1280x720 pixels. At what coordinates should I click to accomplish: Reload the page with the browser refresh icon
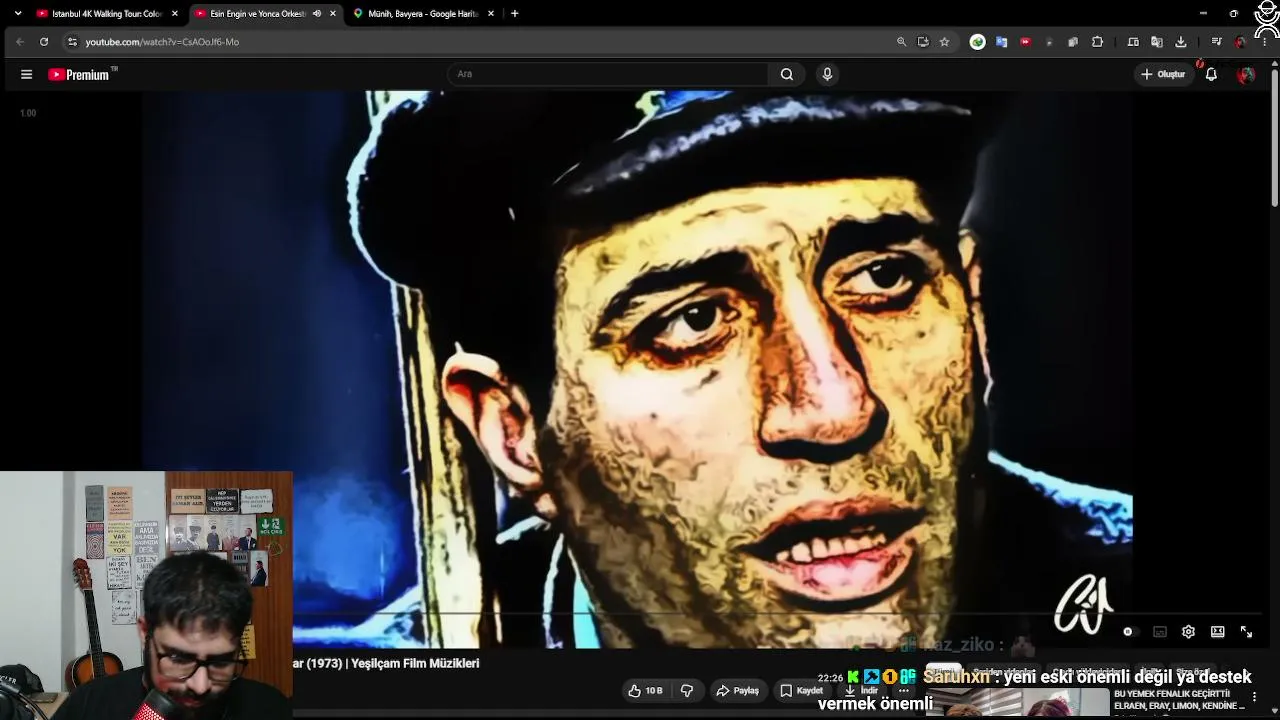click(x=44, y=42)
